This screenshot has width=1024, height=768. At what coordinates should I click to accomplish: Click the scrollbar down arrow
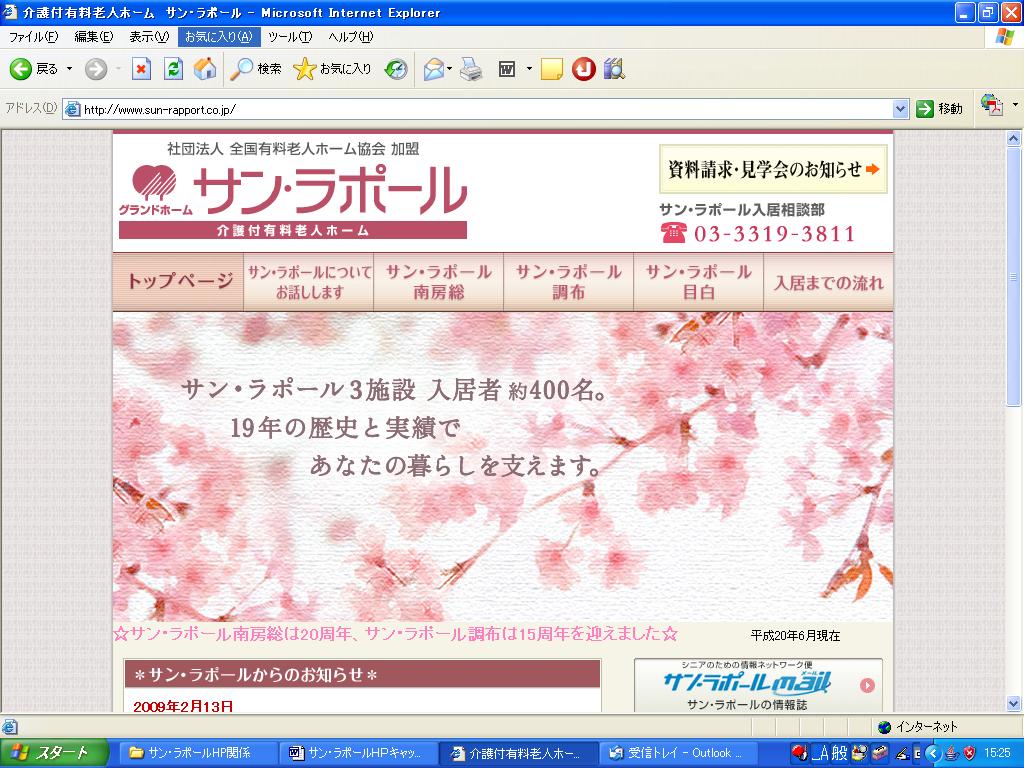1013,703
